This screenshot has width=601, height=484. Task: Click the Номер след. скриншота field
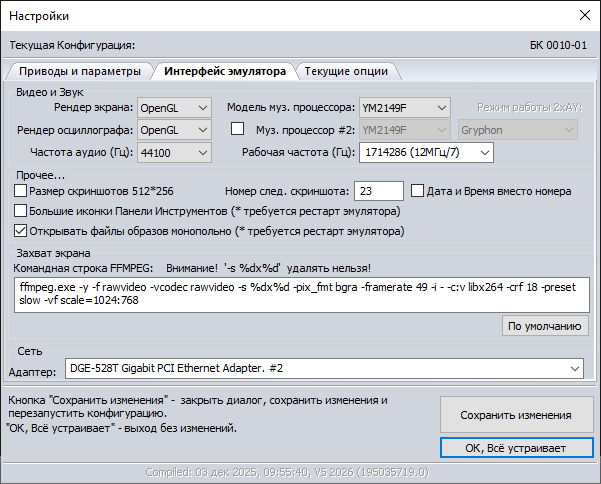378,191
